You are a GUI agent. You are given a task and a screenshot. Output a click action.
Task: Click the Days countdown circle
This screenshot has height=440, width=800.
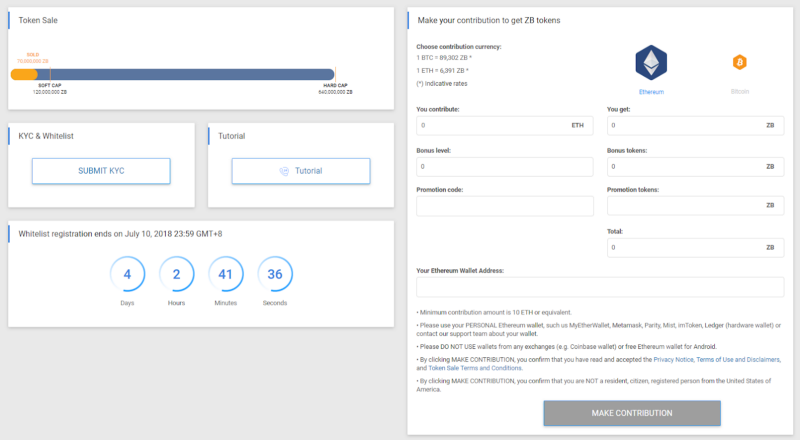point(127,274)
